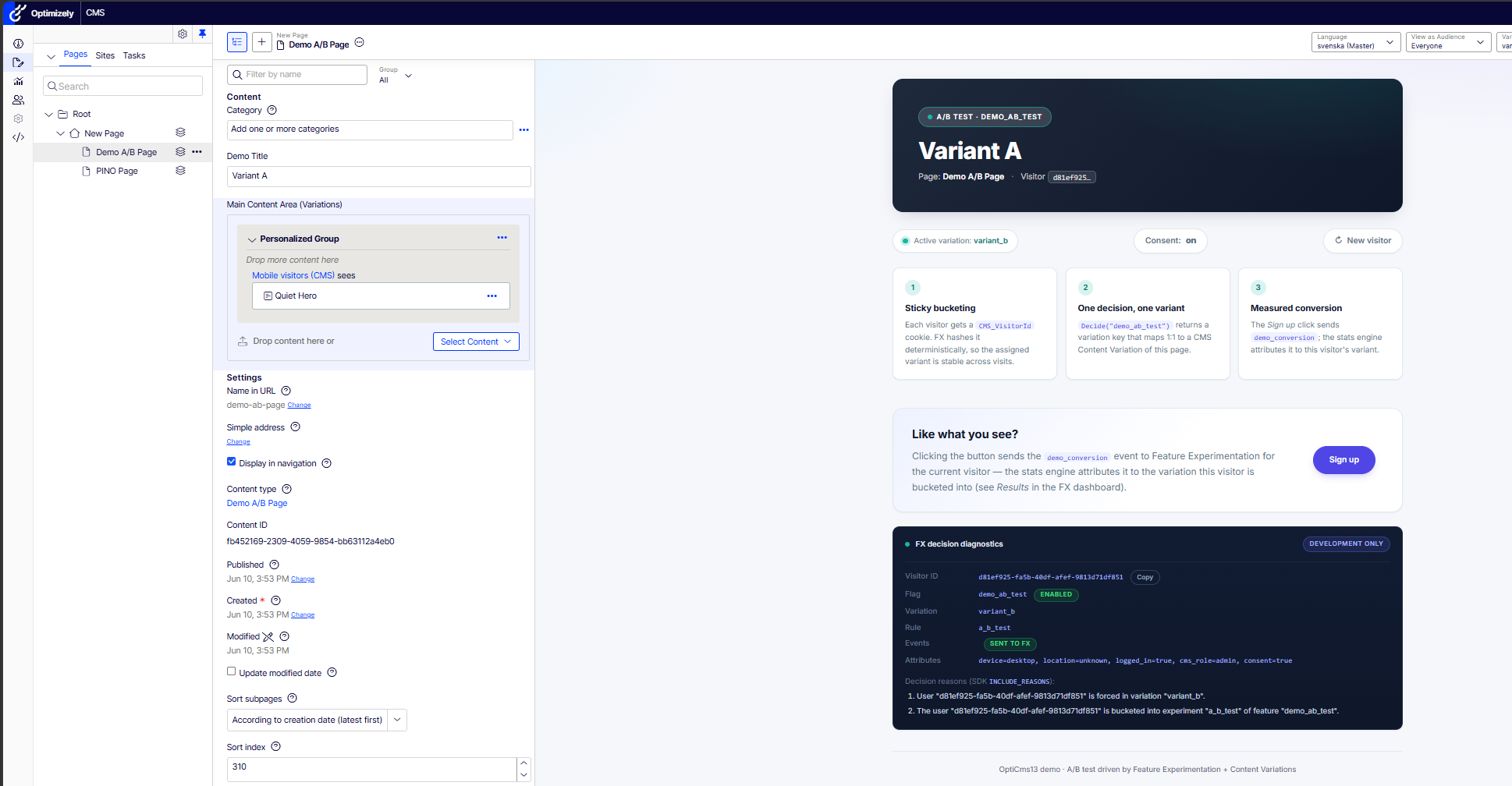Open the category picker ellipsis button
Viewport: 1512px width, 786px height.
(524, 130)
